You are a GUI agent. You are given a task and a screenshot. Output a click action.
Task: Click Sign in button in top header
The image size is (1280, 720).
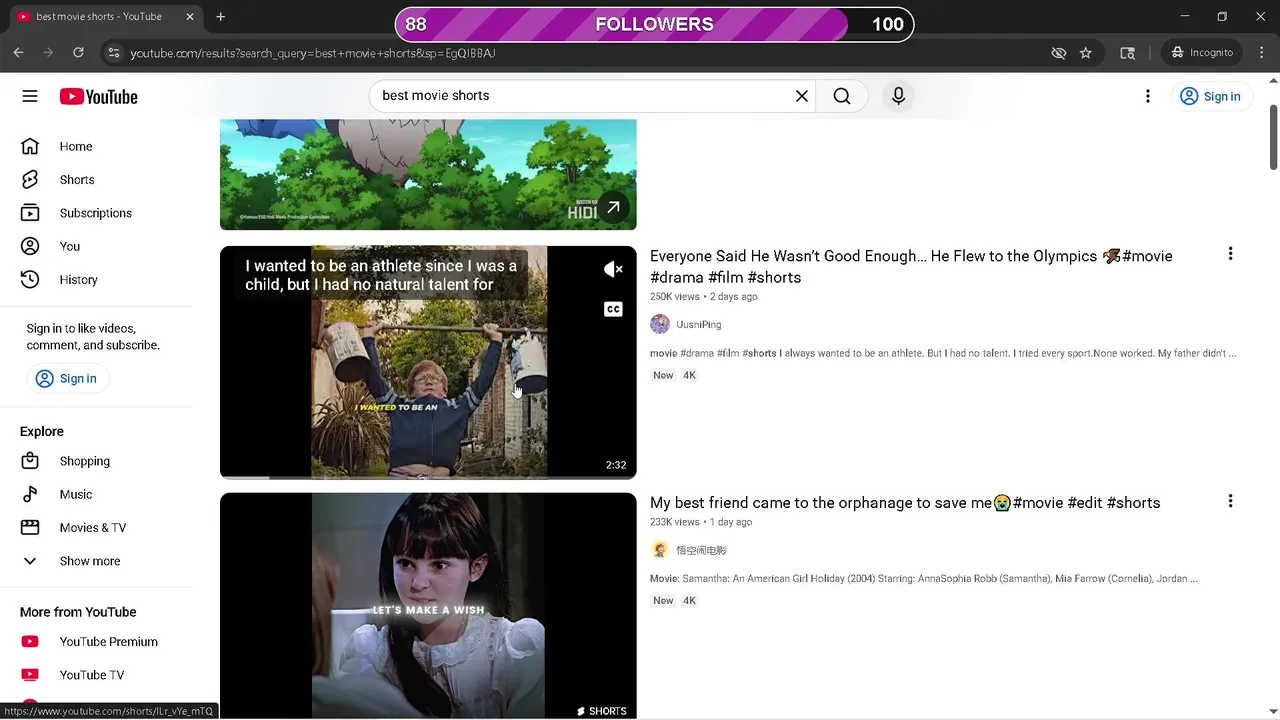tap(1210, 96)
